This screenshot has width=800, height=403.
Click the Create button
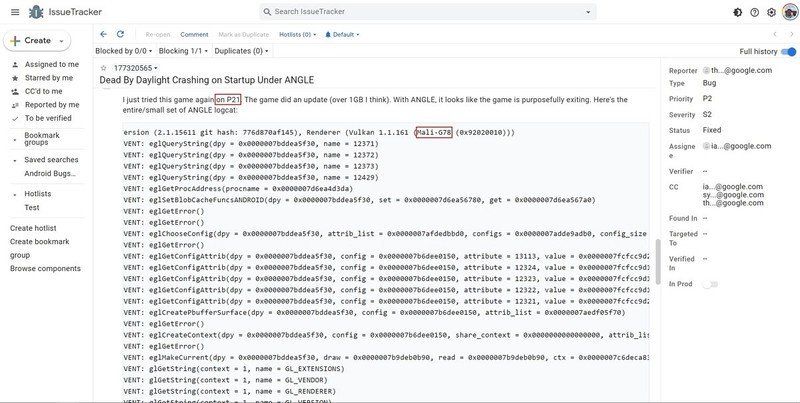coord(37,40)
